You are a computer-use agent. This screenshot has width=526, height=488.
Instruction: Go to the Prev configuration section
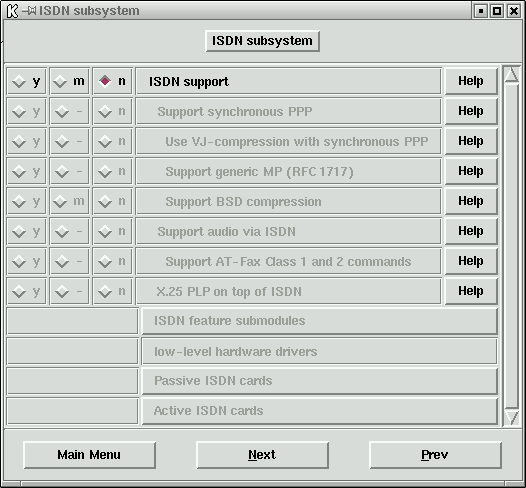[435, 455]
